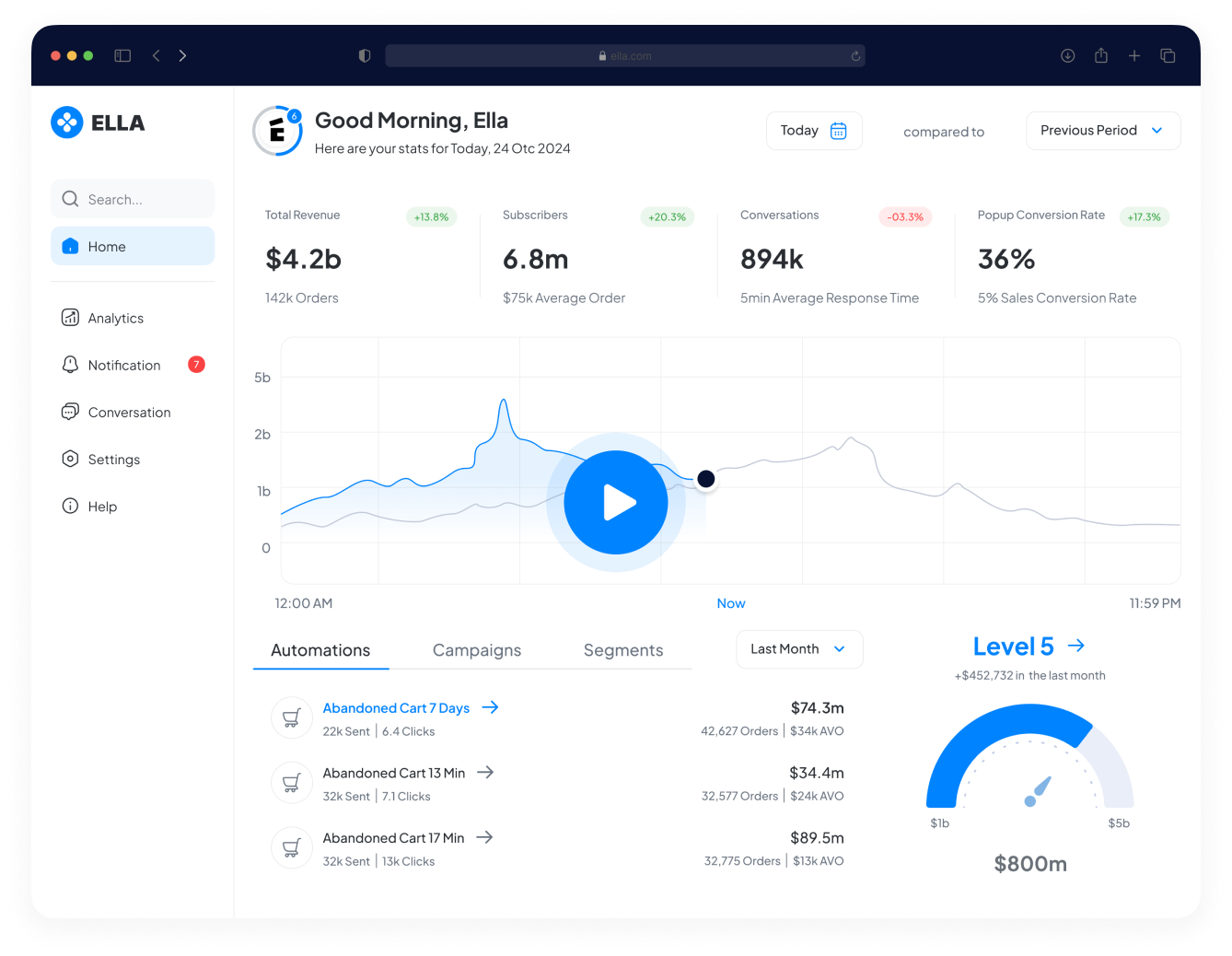Click the Analytics chart icon in sidebar

click(70, 318)
